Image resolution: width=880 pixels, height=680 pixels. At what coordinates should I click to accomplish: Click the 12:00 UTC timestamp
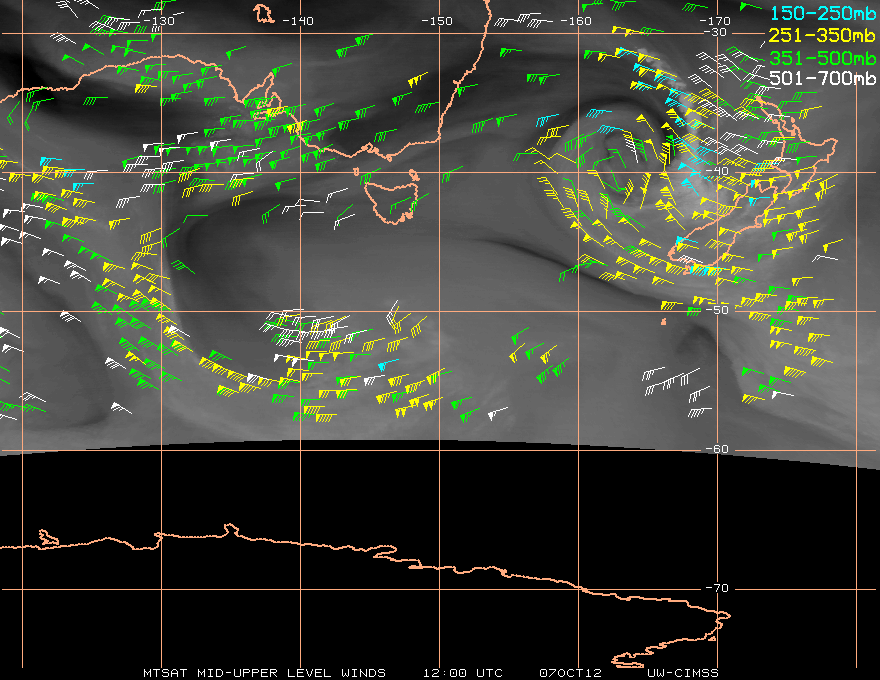tap(462, 673)
